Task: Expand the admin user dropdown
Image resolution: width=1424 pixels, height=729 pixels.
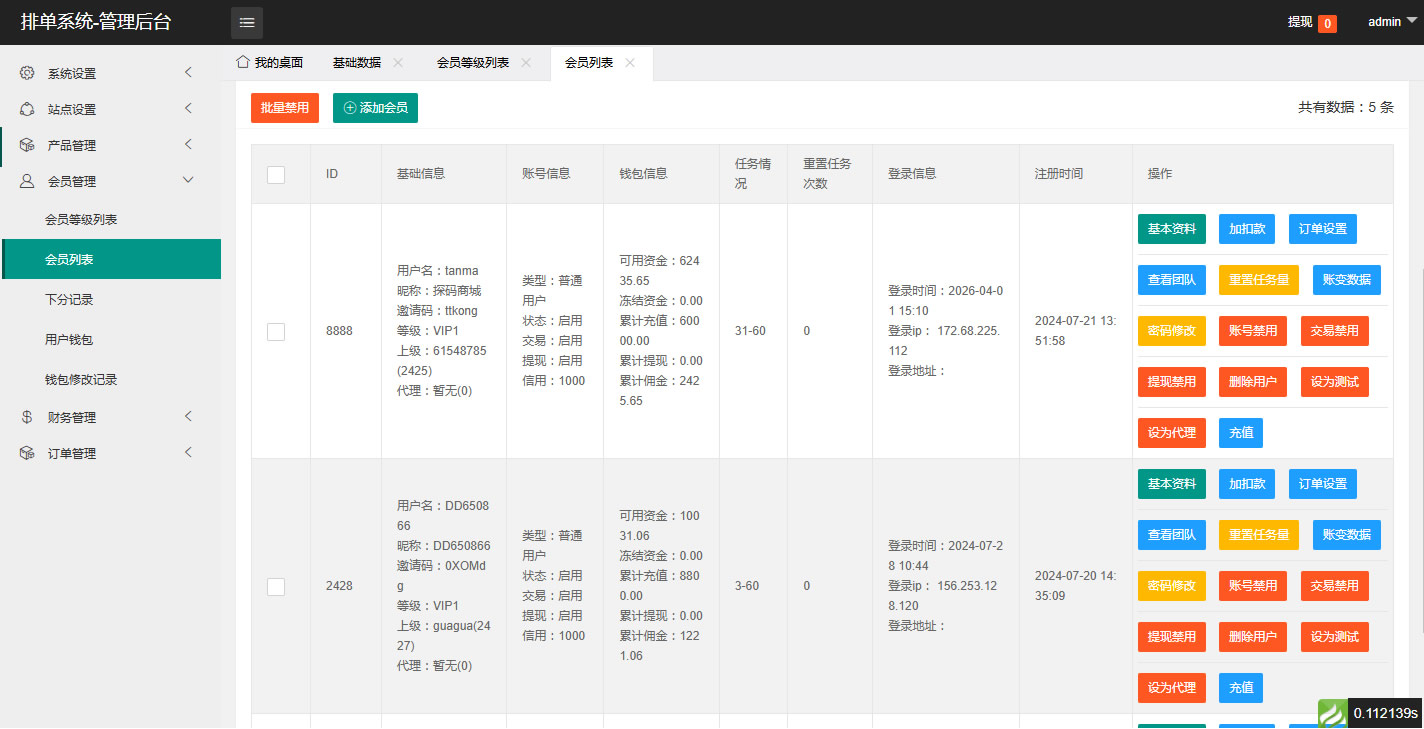Action: tap(1392, 22)
